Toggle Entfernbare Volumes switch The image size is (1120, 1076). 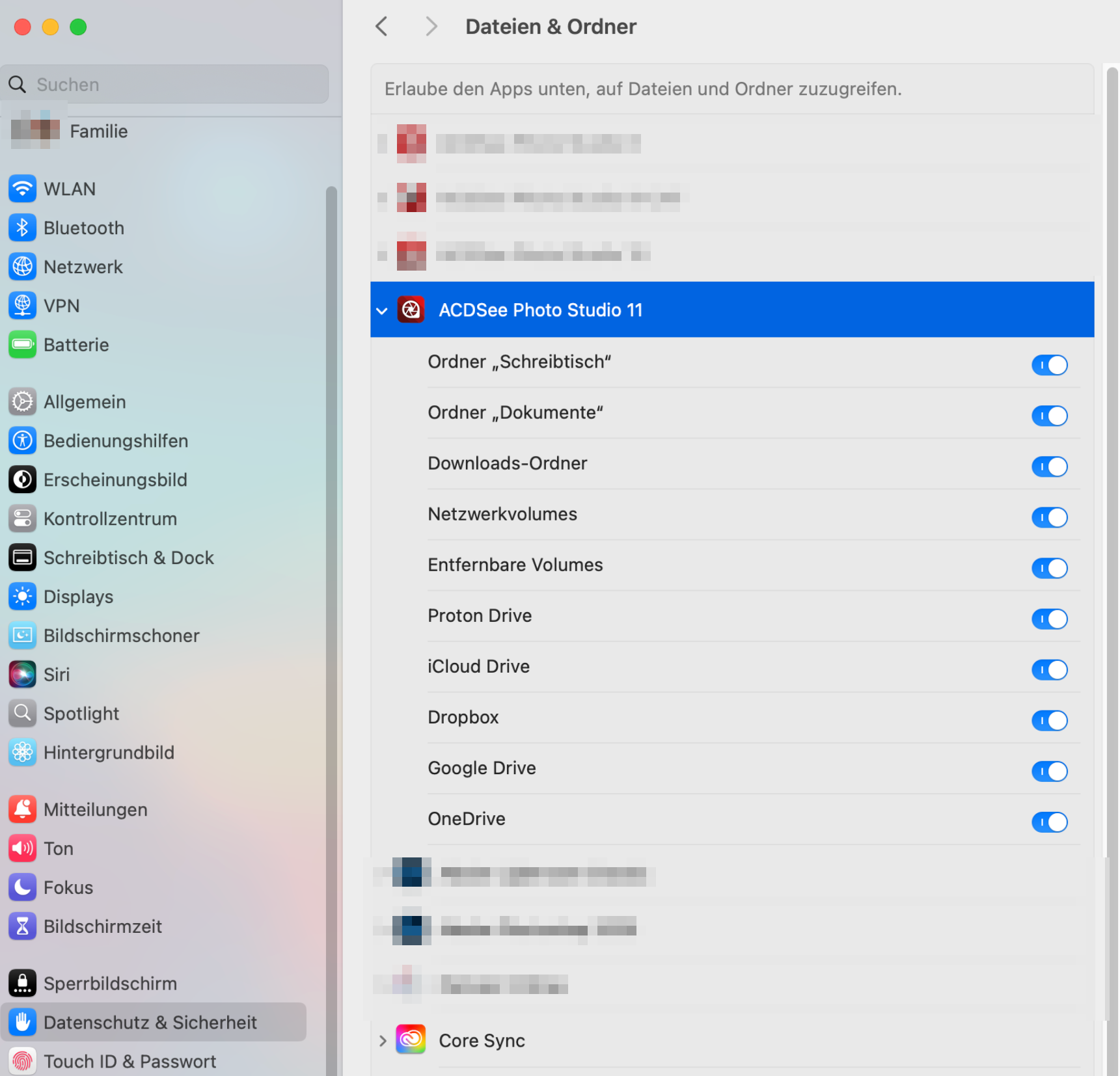pyautogui.click(x=1049, y=568)
